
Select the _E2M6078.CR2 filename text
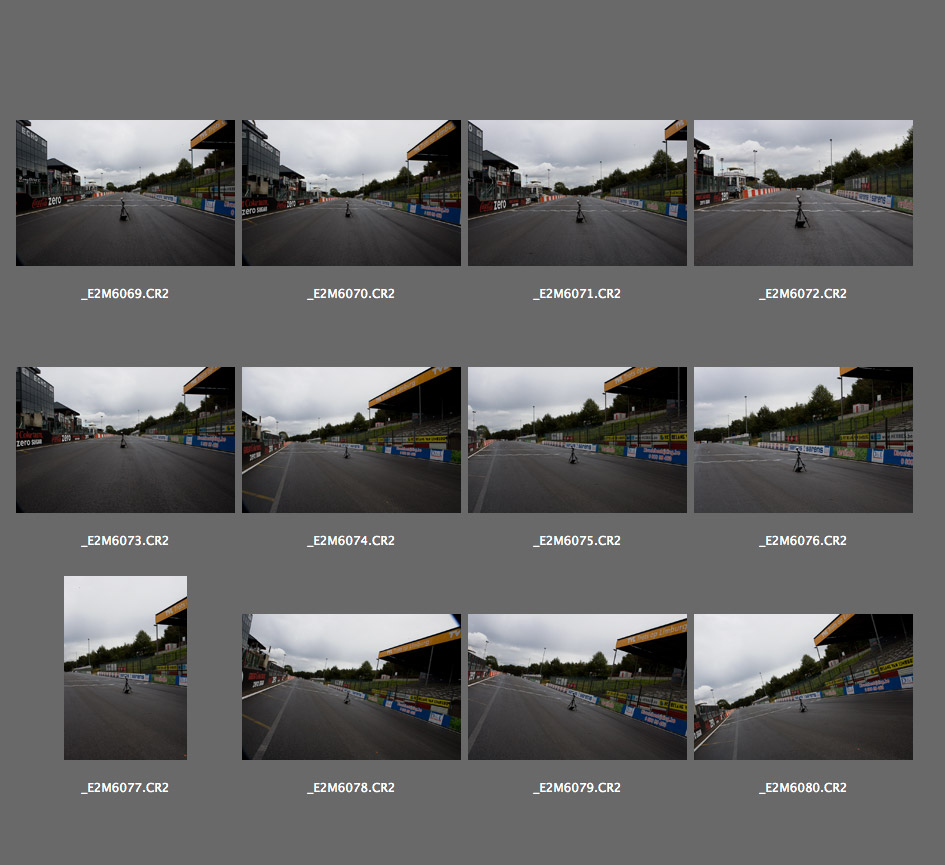coord(351,788)
